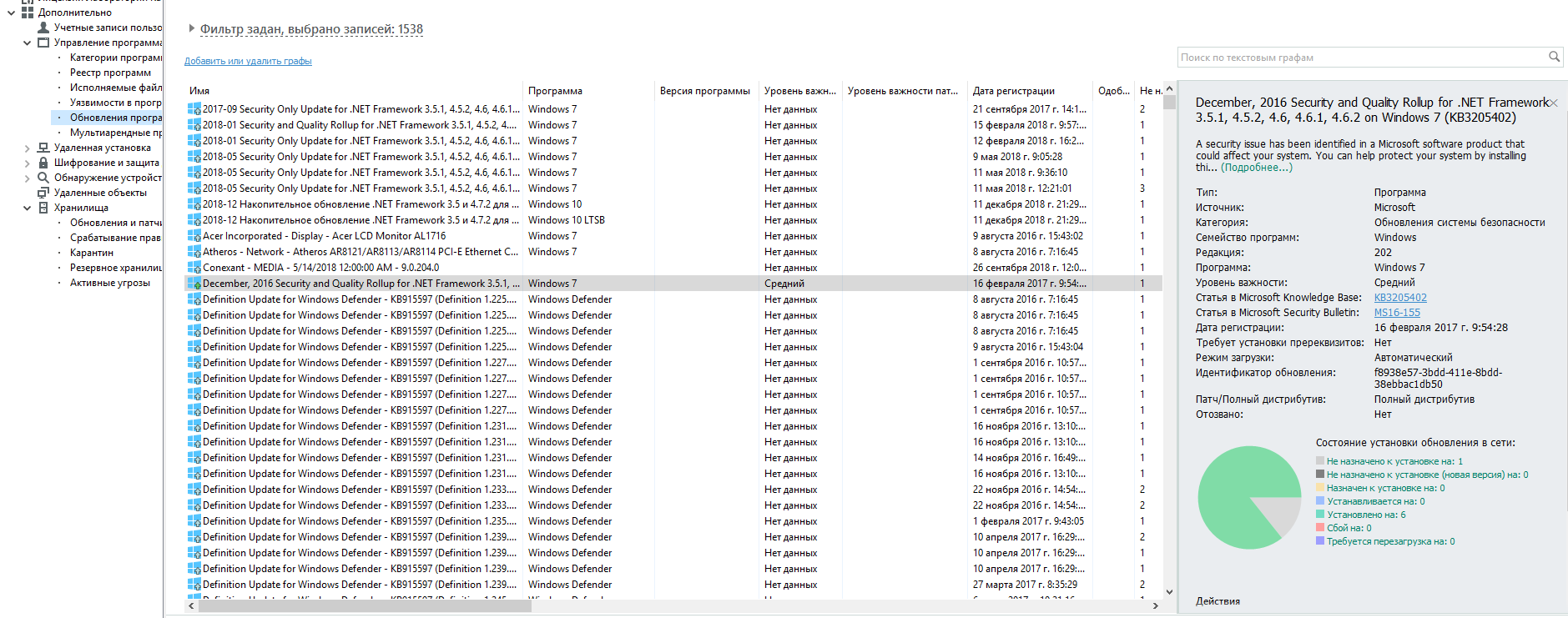Click the Windows 10 LTSB program cell
Viewport: 1568px width, 618px height.
567,220
